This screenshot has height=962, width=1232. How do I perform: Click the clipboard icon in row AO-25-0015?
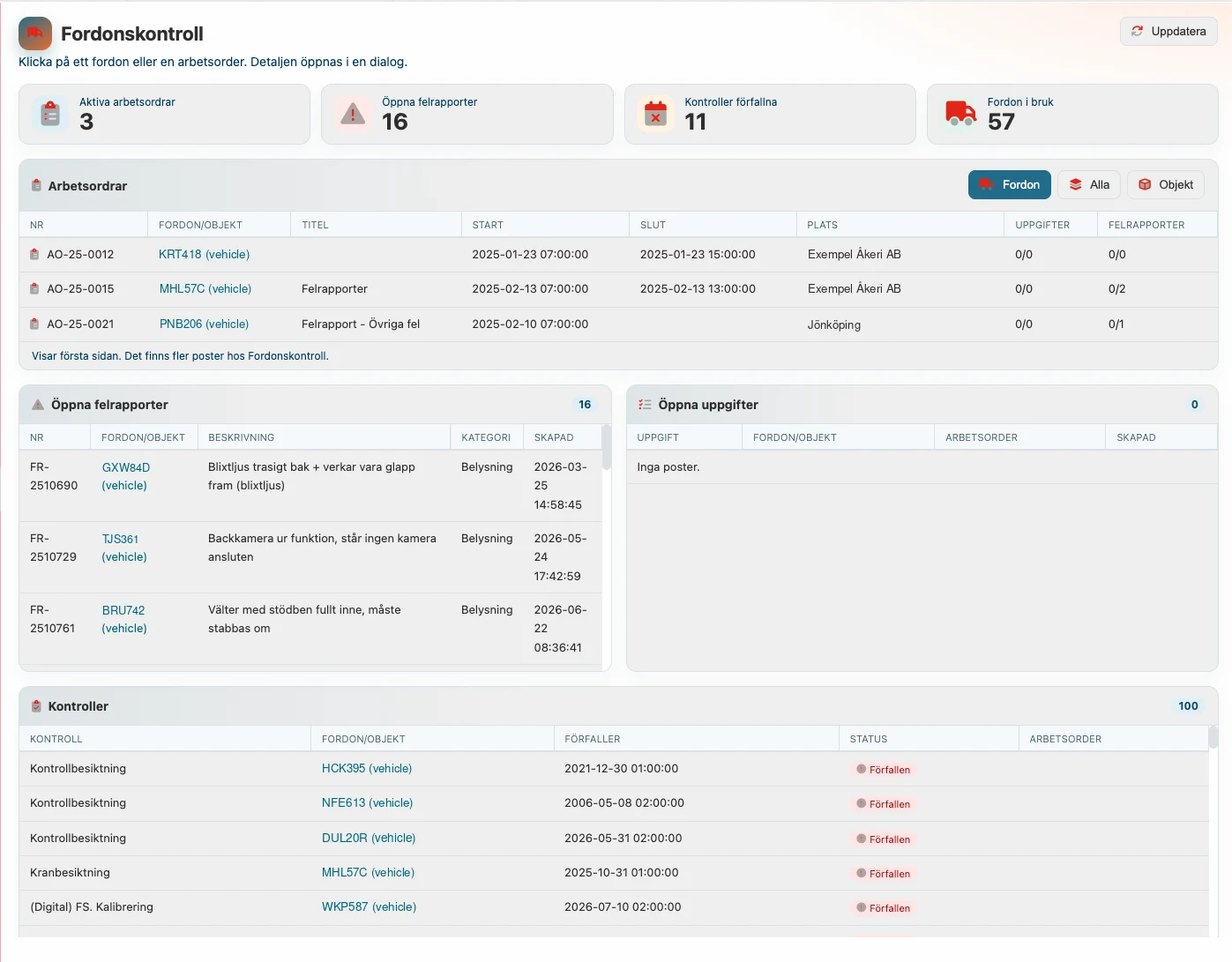coord(34,289)
